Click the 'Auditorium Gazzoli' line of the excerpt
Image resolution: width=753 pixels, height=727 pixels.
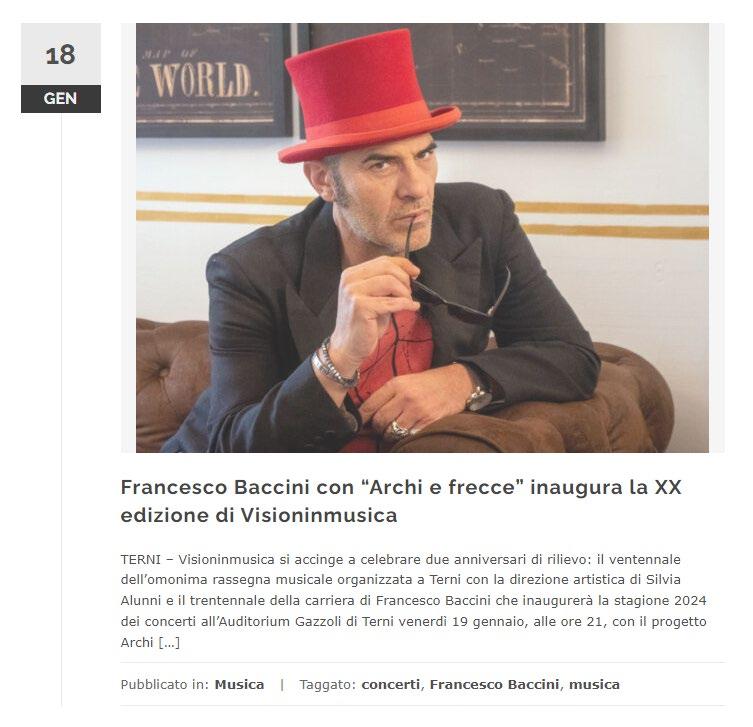(413, 621)
